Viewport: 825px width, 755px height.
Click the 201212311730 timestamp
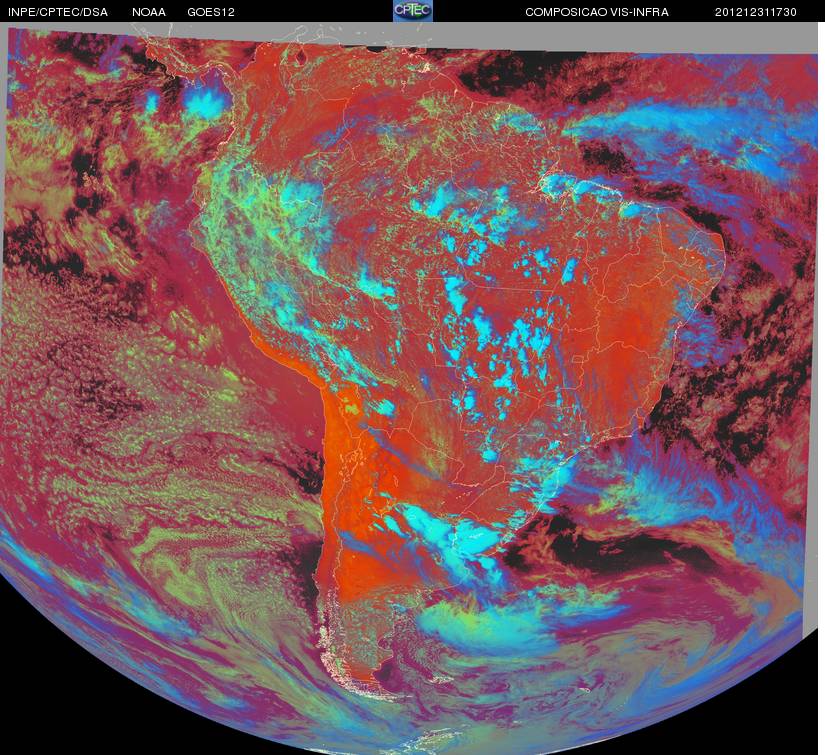click(x=756, y=12)
